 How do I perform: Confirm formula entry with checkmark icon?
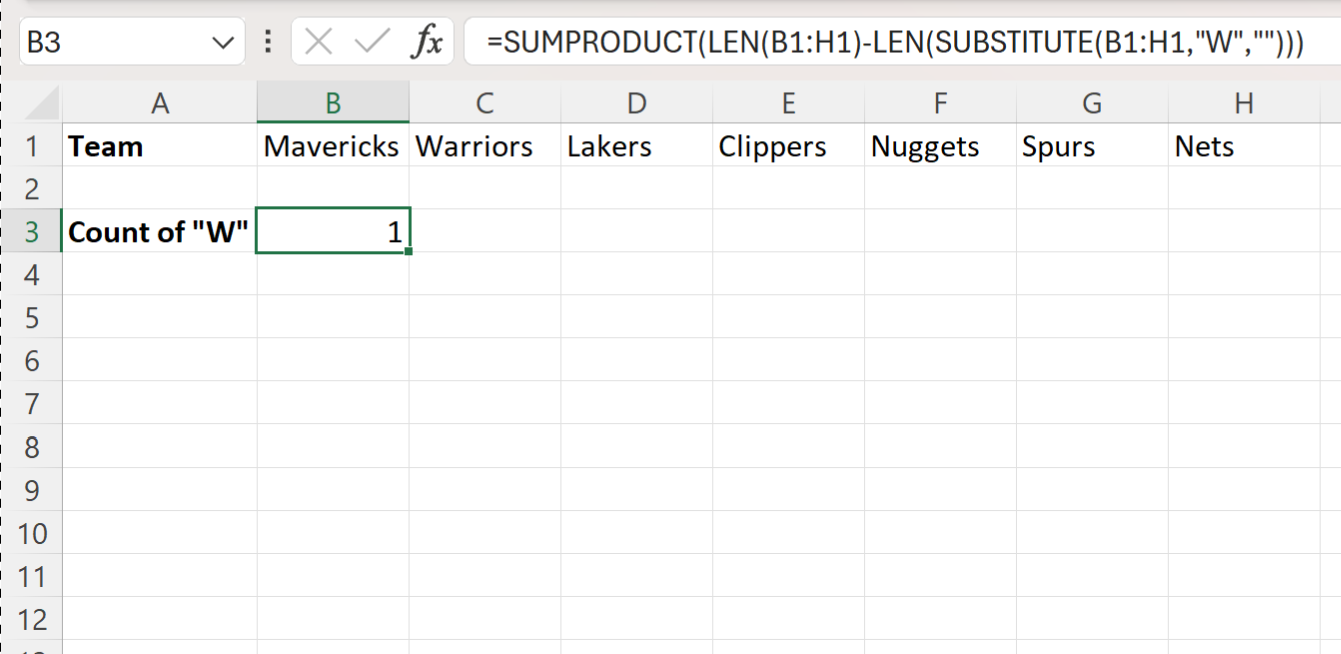372,42
